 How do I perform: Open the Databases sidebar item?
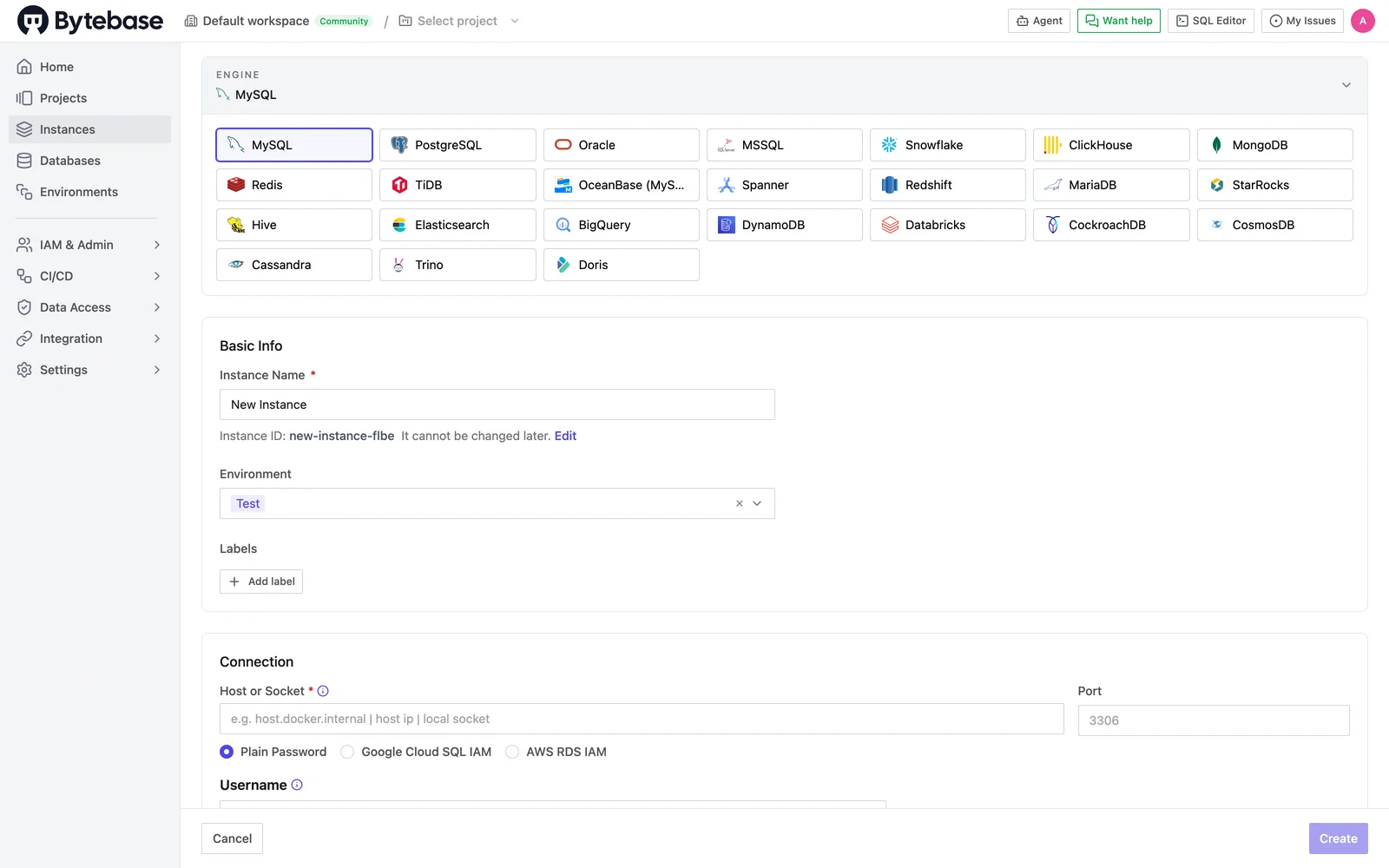point(89,161)
